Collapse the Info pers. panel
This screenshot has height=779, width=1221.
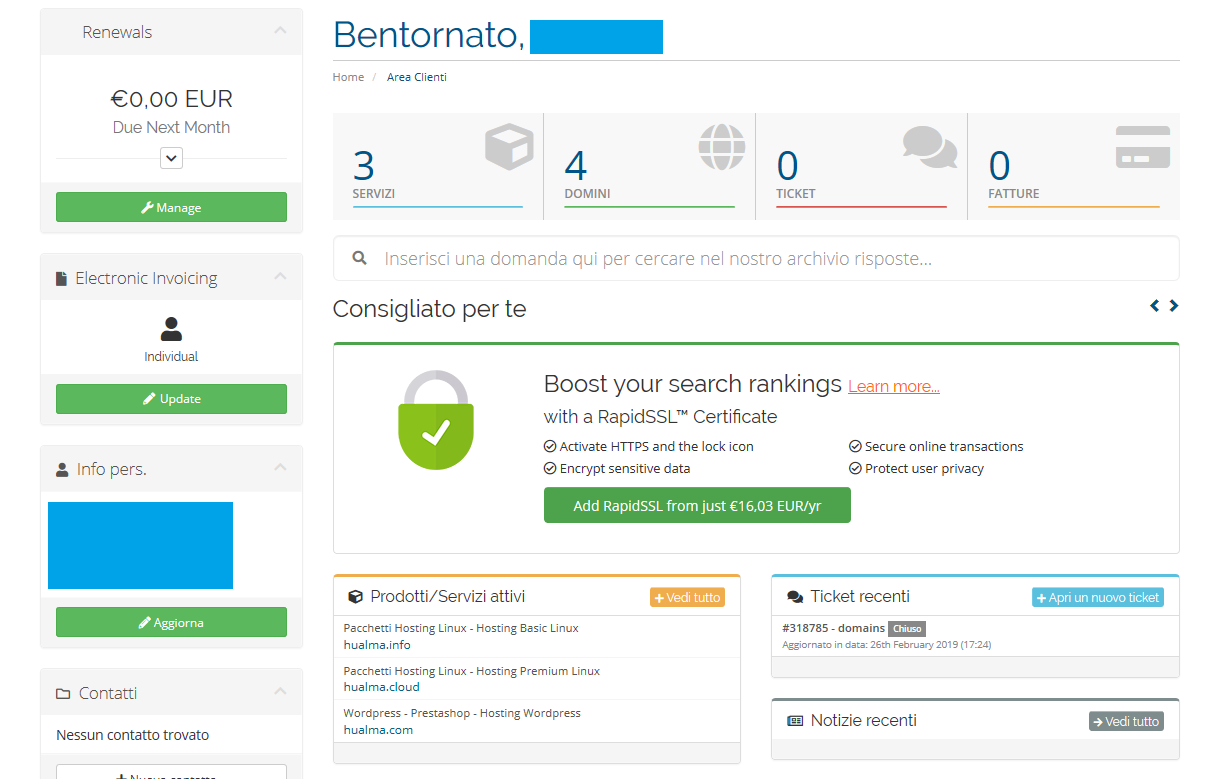tap(280, 468)
